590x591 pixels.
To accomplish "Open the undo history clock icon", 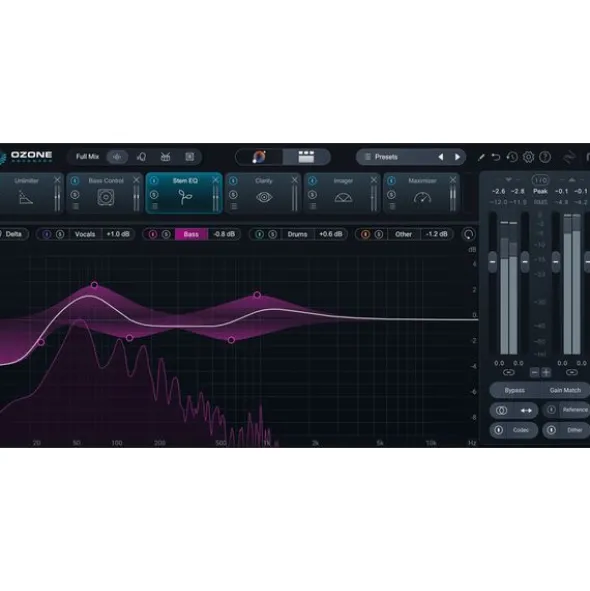I will (x=512, y=157).
